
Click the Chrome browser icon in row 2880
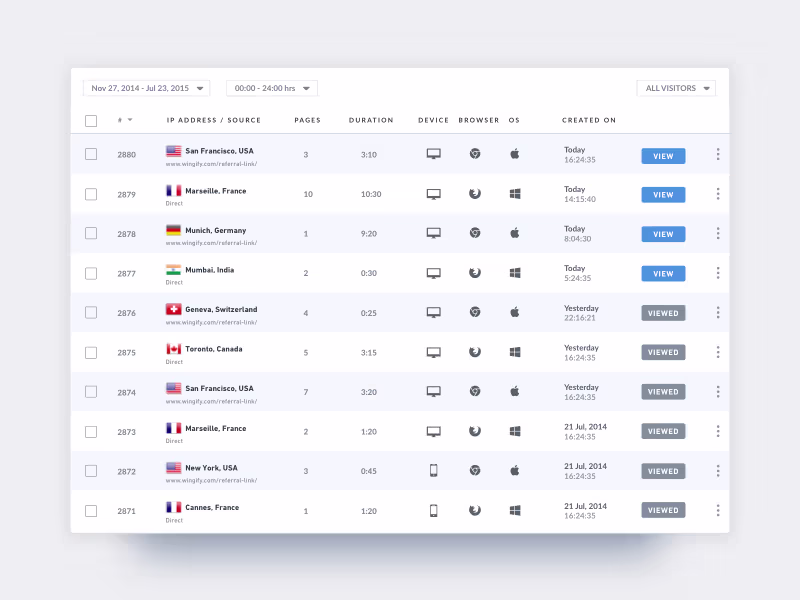475,154
